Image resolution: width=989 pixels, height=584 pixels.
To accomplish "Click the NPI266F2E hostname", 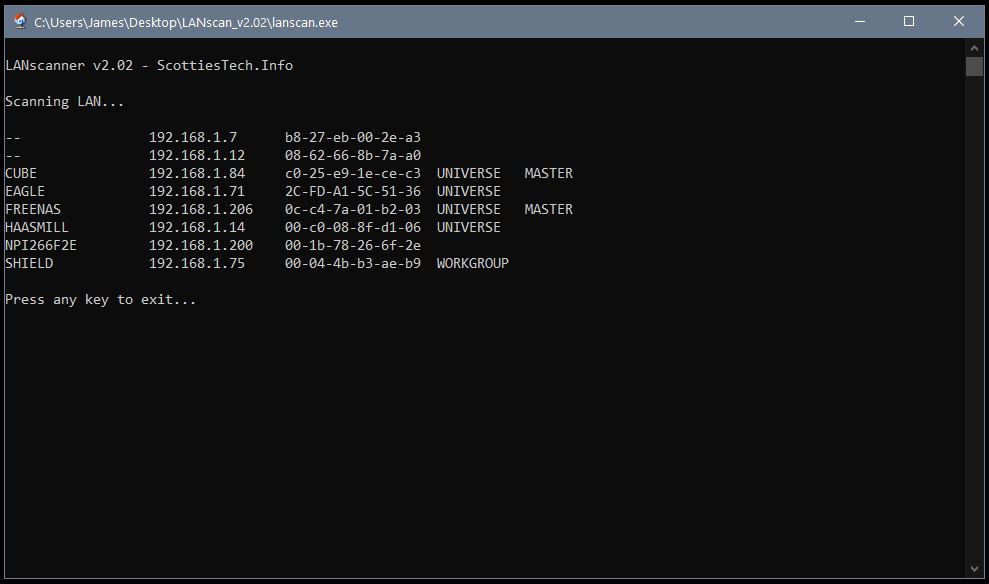I will pos(41,245).
